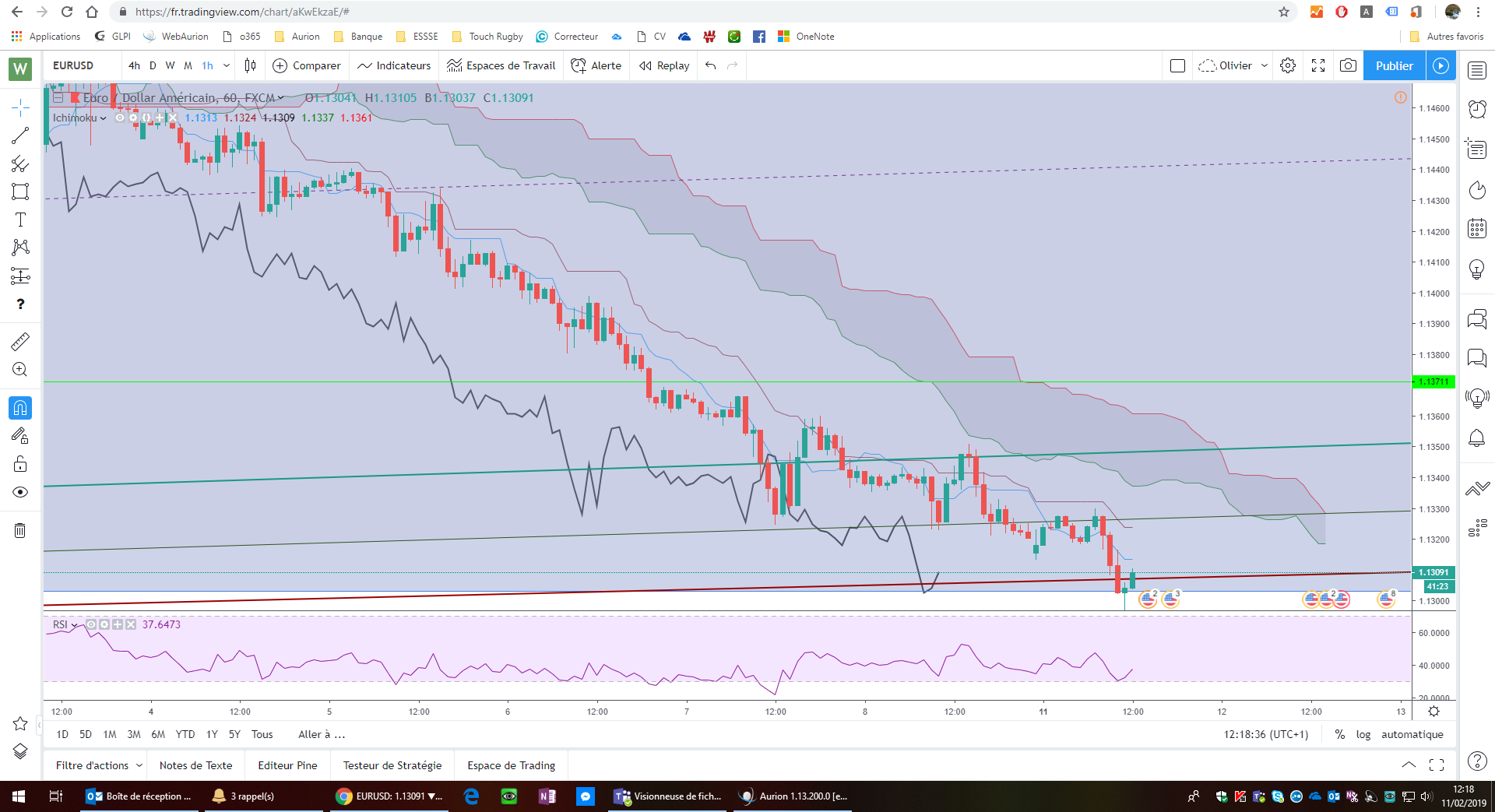Toggle hide all drawings eye icon
Viewport: 1495px width, 812px height.
[x=20, y=492]
